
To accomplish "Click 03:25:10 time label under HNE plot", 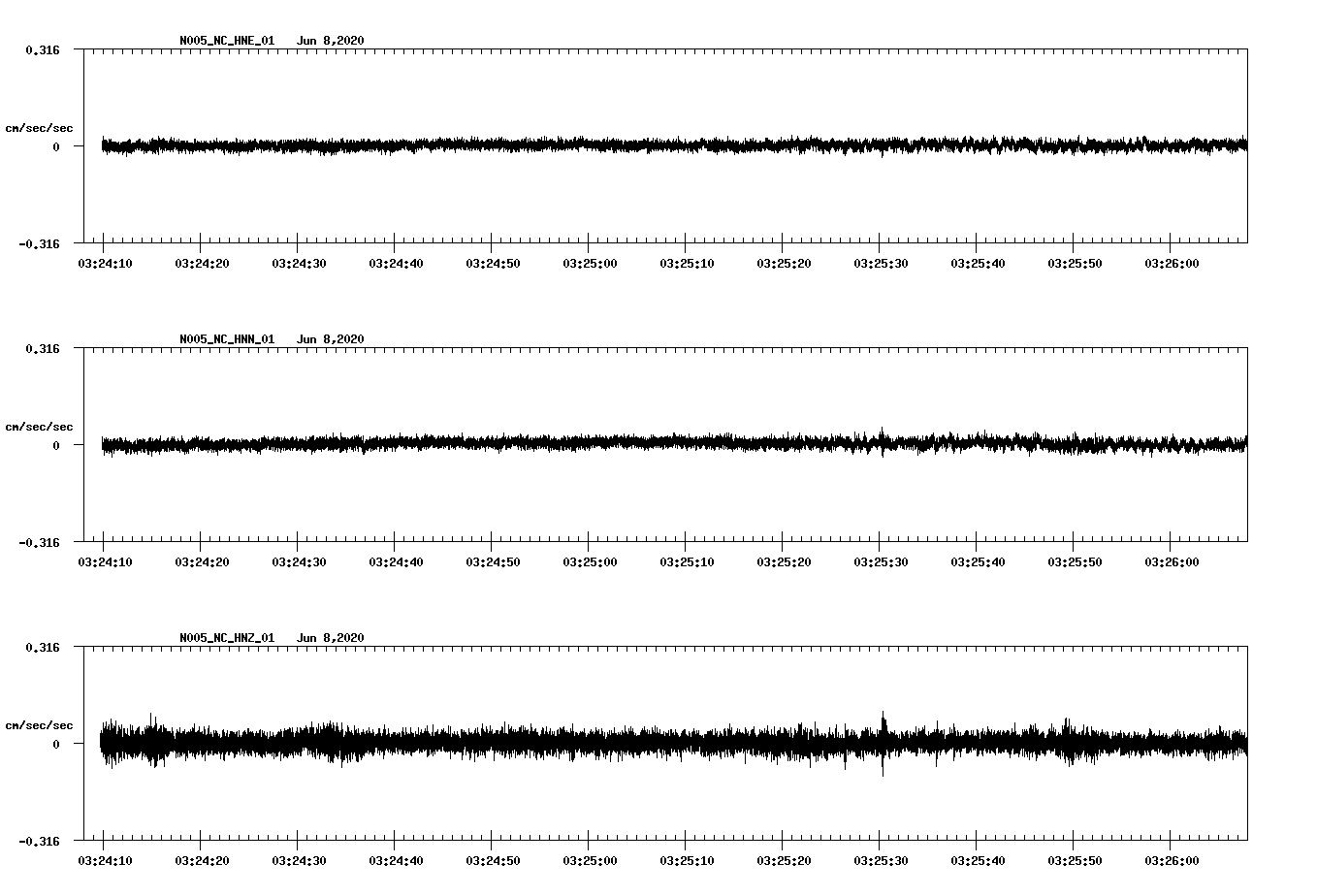I will tap(687, 264).
